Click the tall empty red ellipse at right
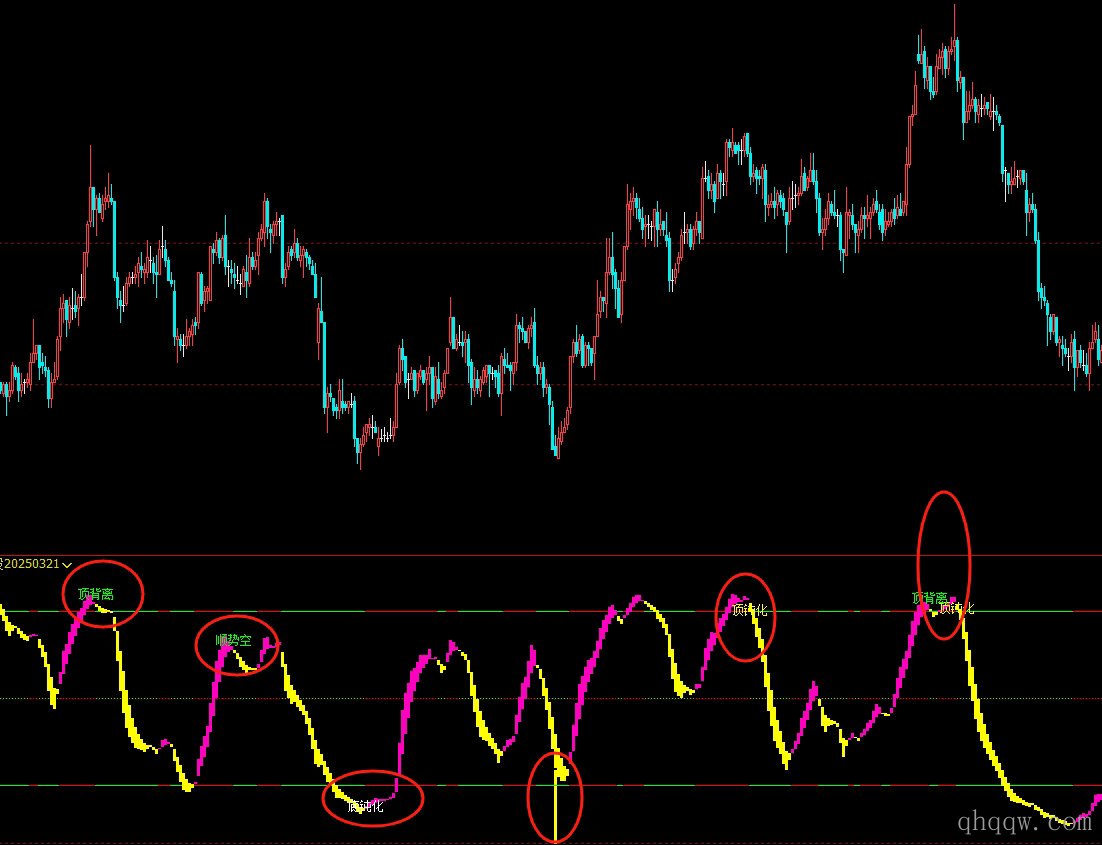1102x845 pixels. [943, 500]
